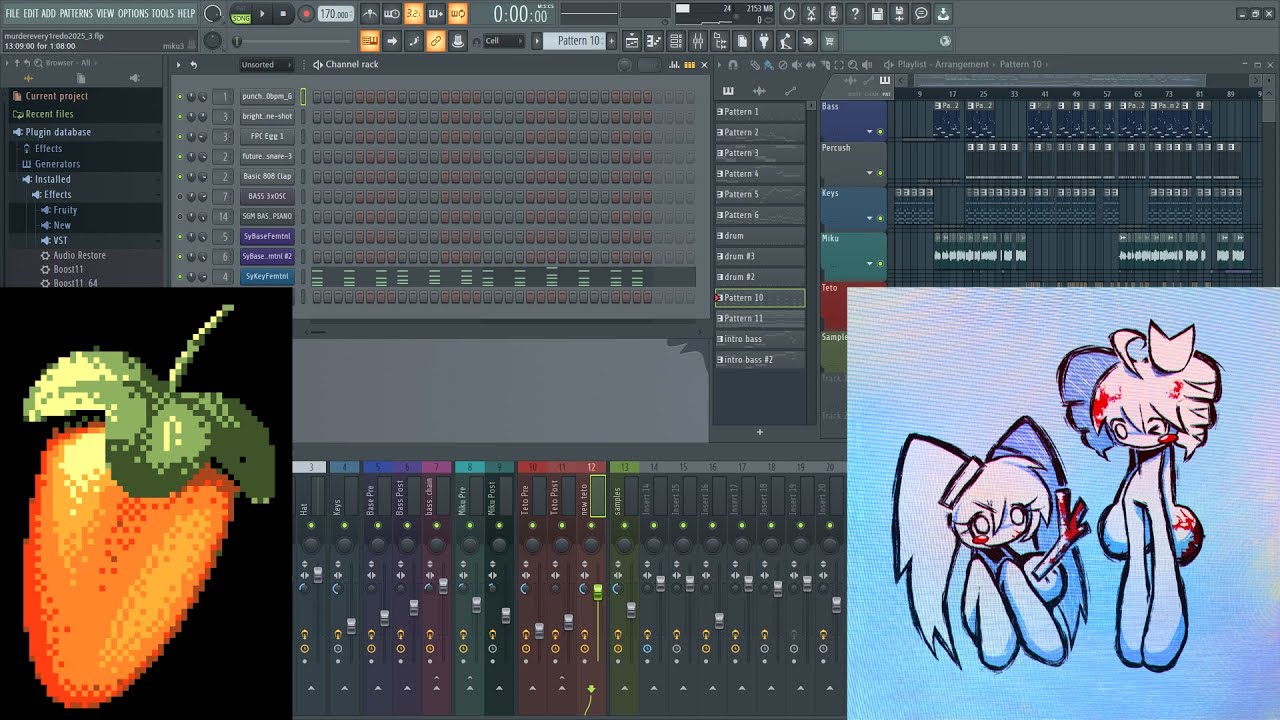Open the Unsorted channel filter dropdown
This screenshot has width=1280, height=720.
(x=266, y=65)
